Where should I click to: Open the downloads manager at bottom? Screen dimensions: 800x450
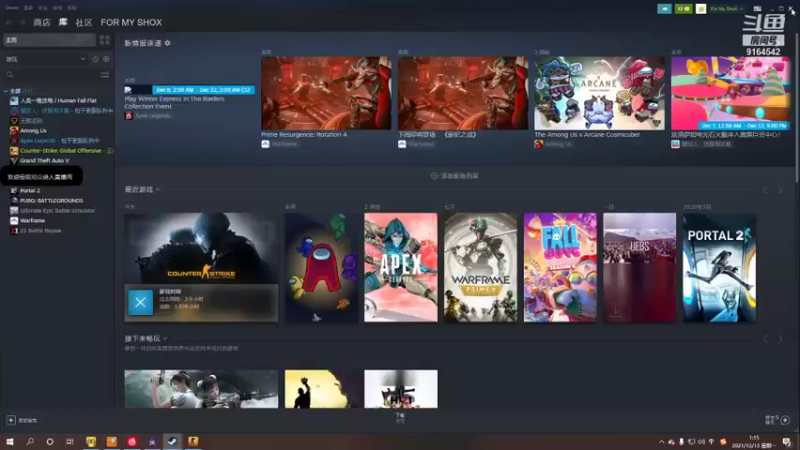click(x=400, y=418)
